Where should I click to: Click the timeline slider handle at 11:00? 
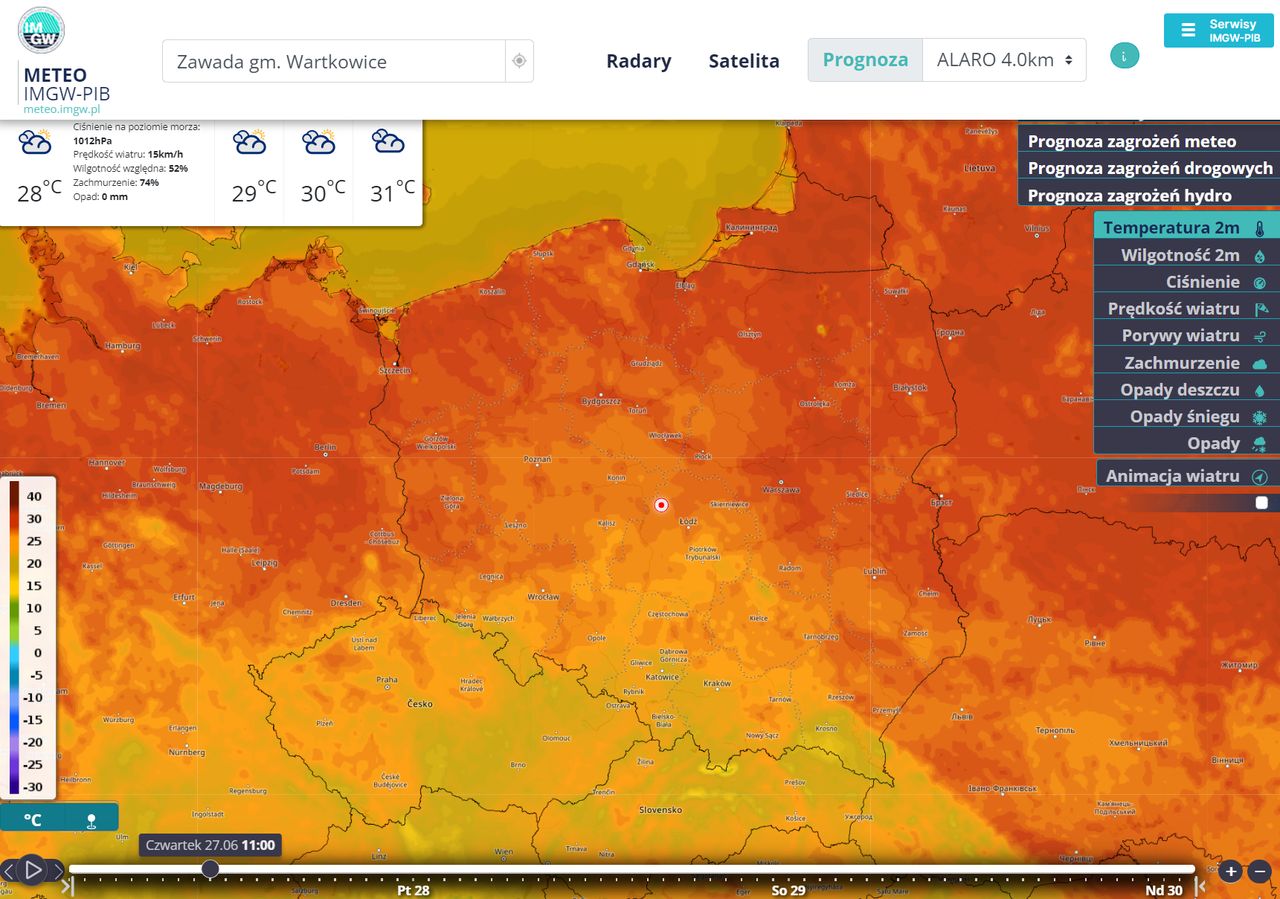[x=210, y=869]
